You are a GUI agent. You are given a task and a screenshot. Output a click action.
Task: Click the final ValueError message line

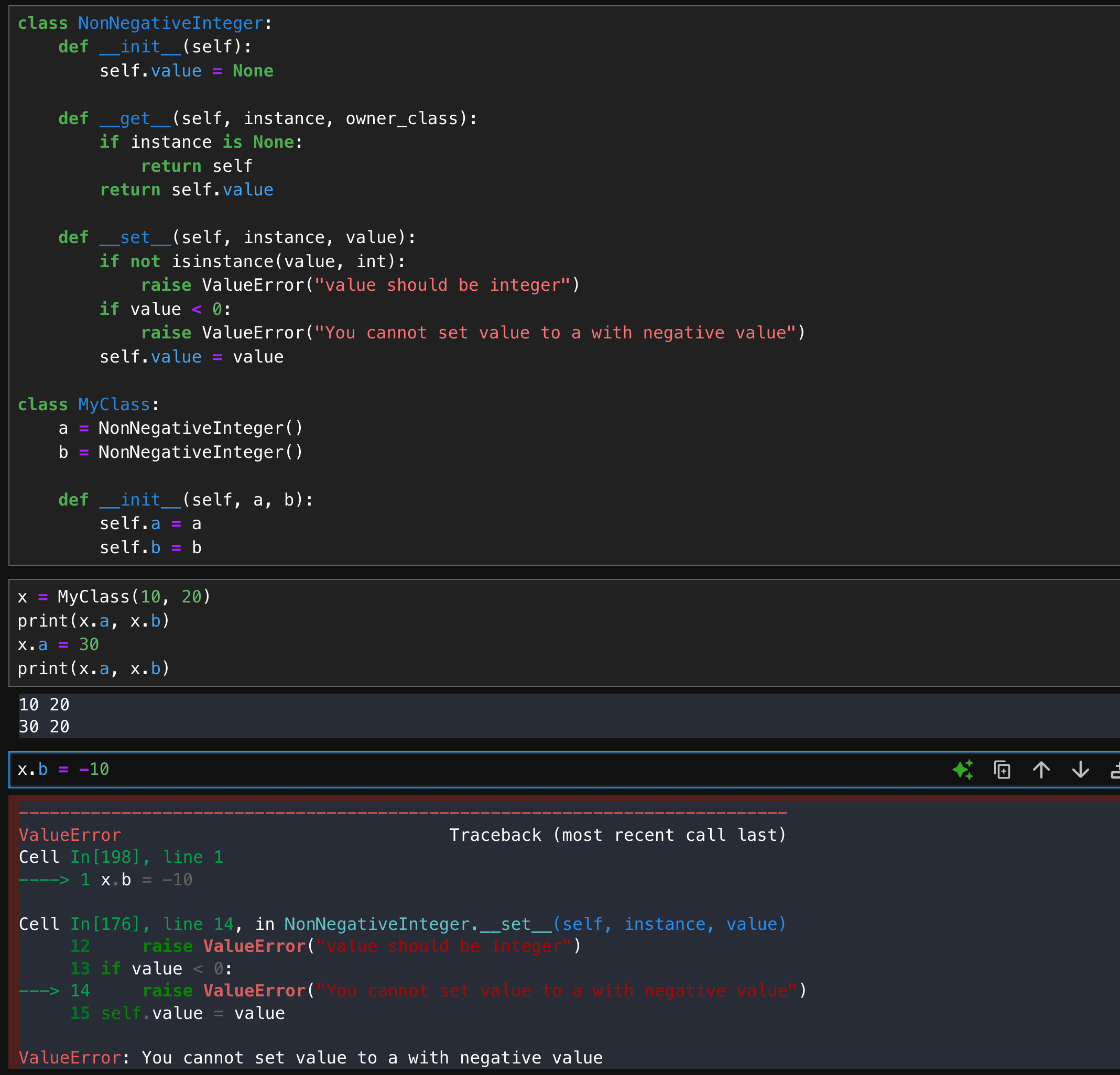[311, 1057]
